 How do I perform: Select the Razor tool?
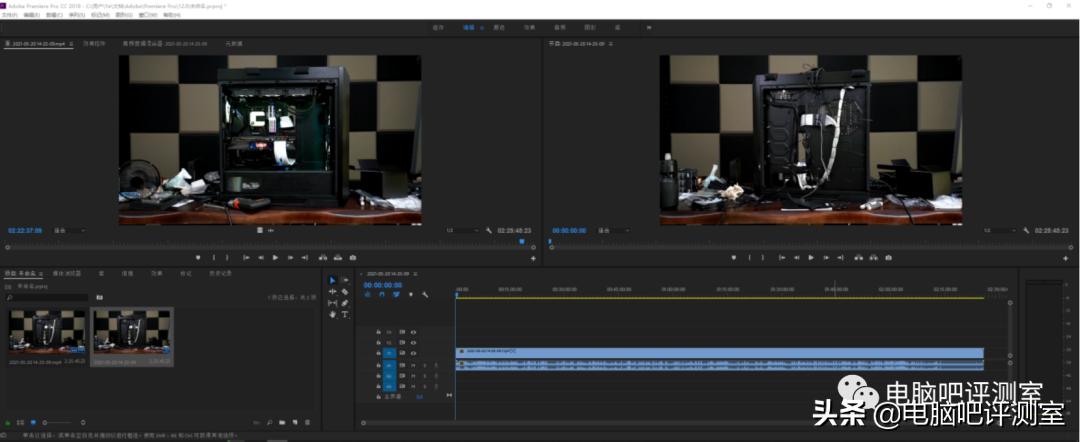(345, 291)
